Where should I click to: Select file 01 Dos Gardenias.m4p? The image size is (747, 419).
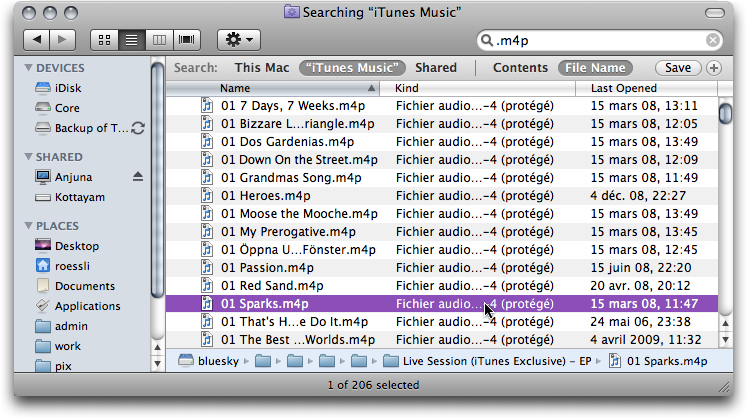442,142
